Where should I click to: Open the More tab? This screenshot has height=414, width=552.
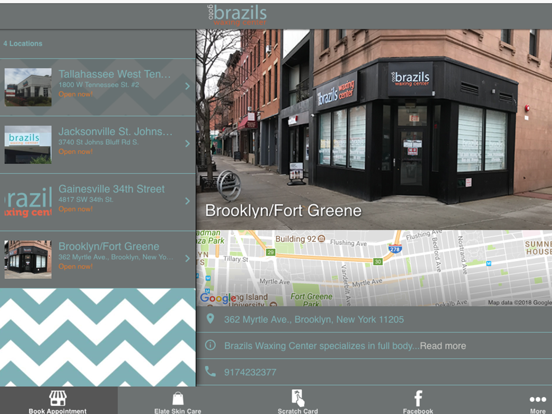coord(538,401)
